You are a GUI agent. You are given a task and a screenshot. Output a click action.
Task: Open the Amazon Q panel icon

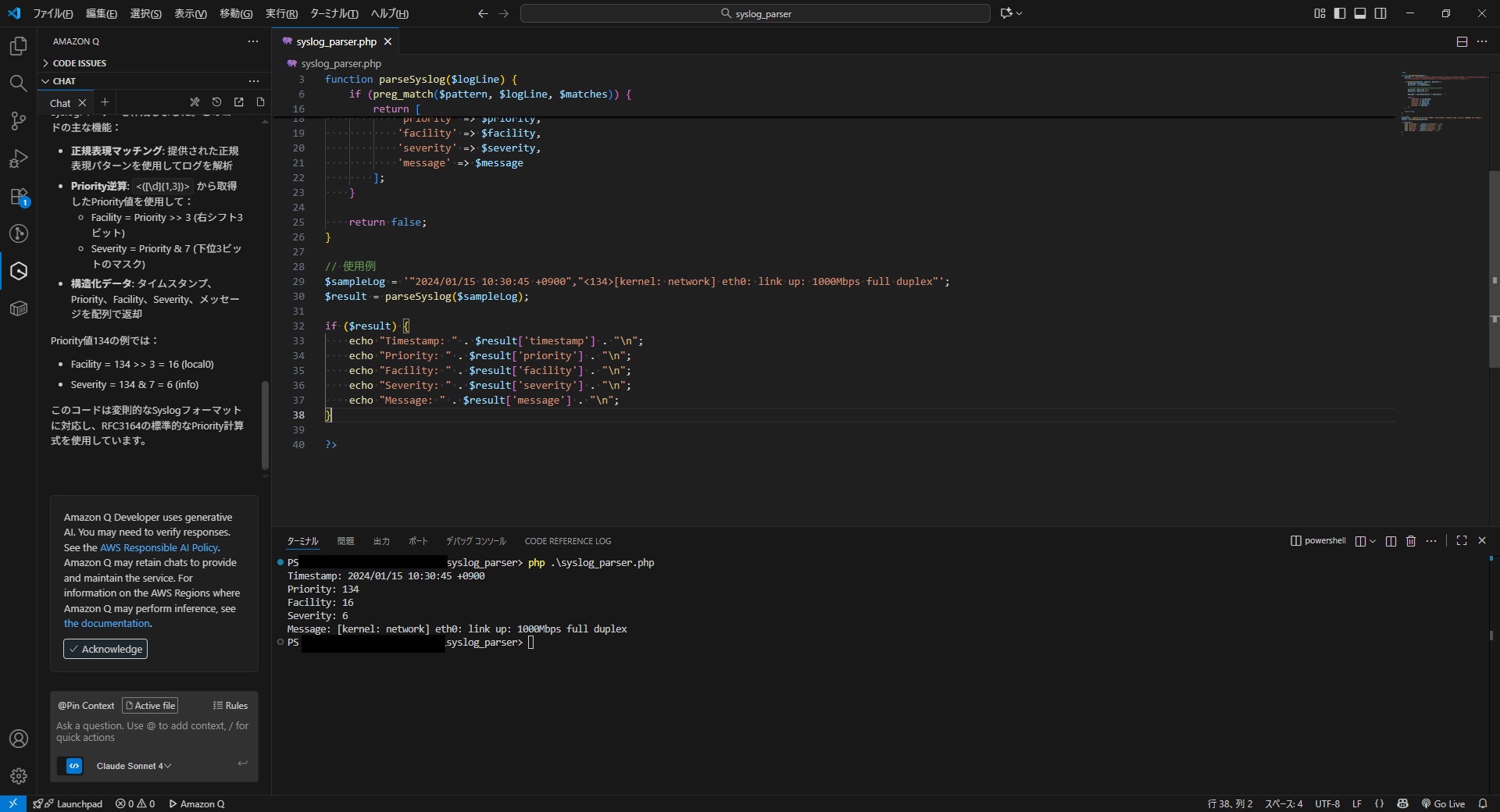pyautogui.click(x=19, y=271)
